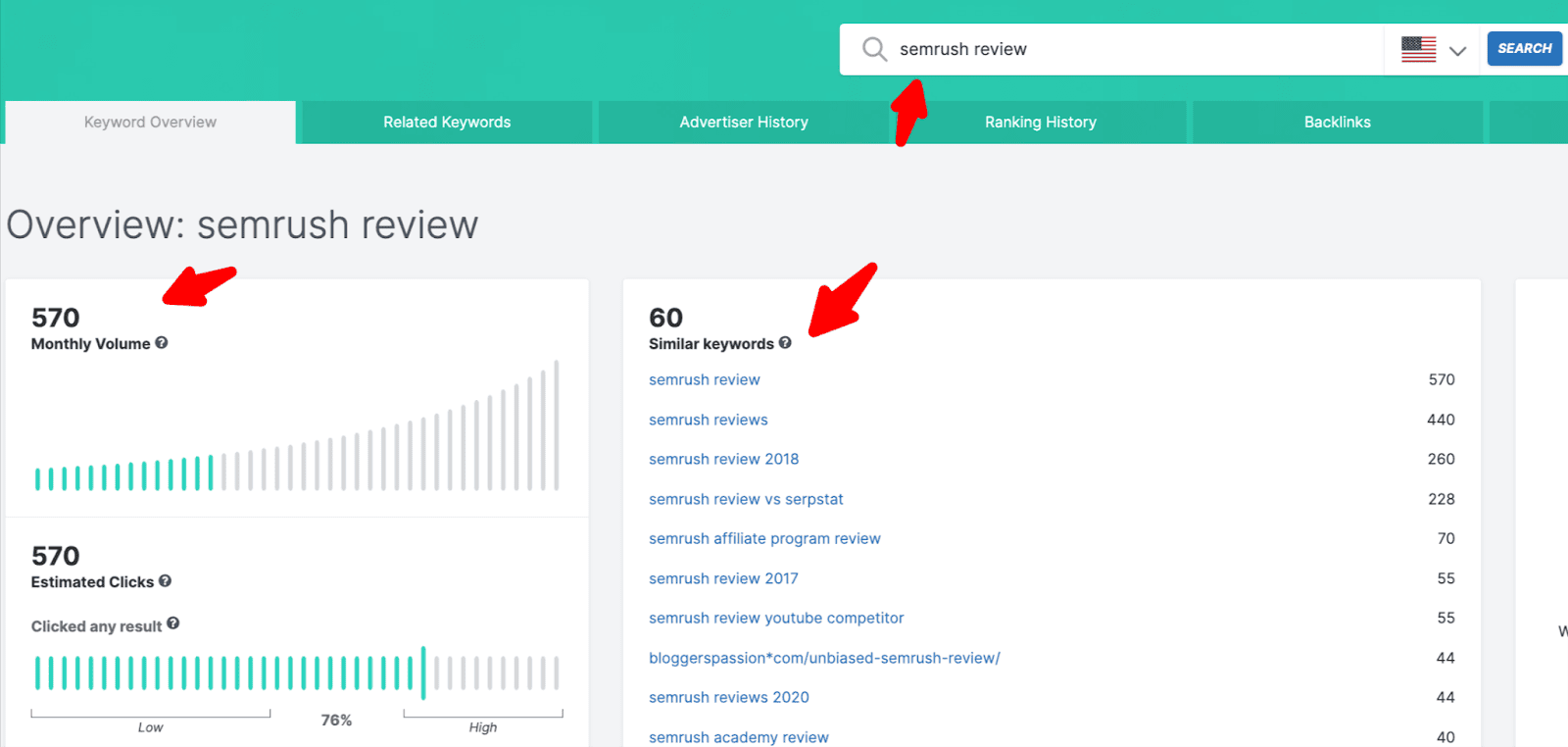Click the 228 volume value
The width and height of the screenshot is (1568, 747).
point(1441,499)
